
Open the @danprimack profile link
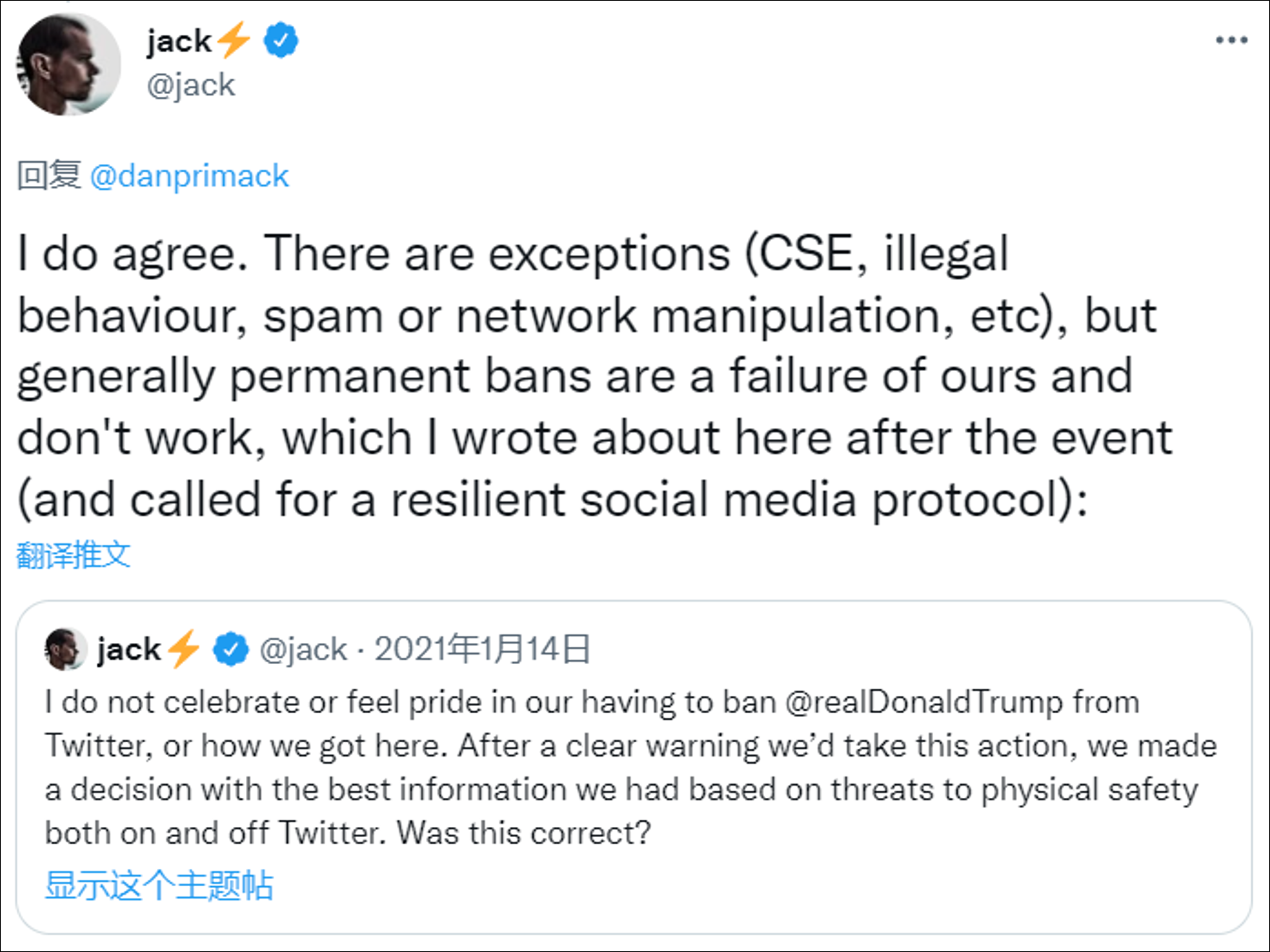189,176
